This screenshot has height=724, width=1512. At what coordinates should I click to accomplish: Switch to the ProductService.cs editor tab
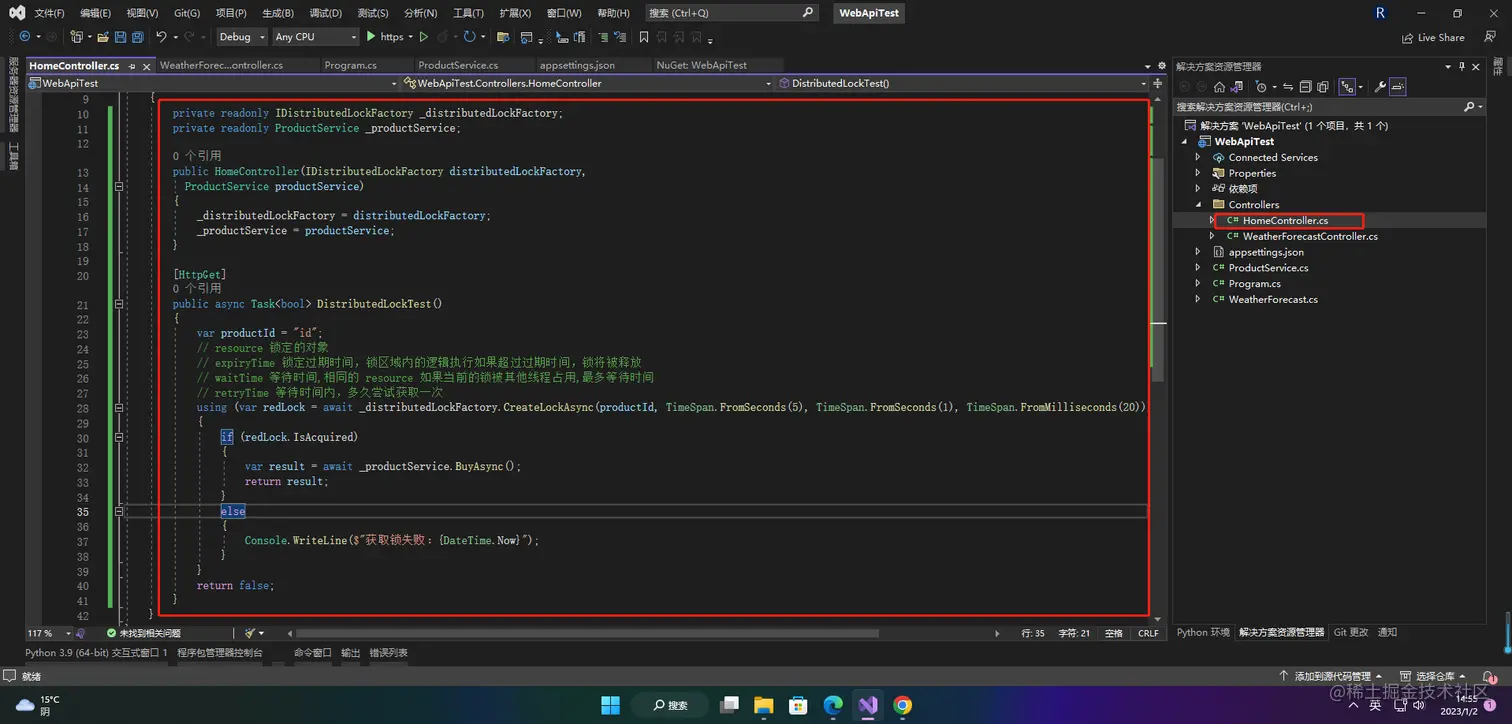coord(458,65)
